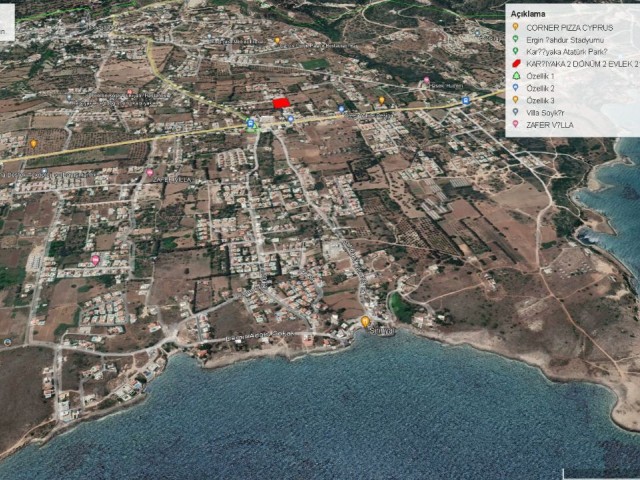The image size is (640, 480).
Task: Click the grey-blue Villa Soyk?r legend pin
Action: 516,112
